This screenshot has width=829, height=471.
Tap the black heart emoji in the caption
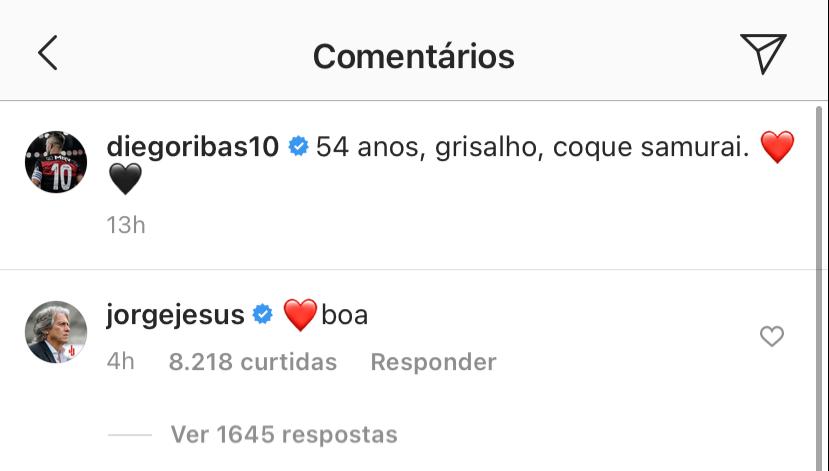[x=124, y=180]
